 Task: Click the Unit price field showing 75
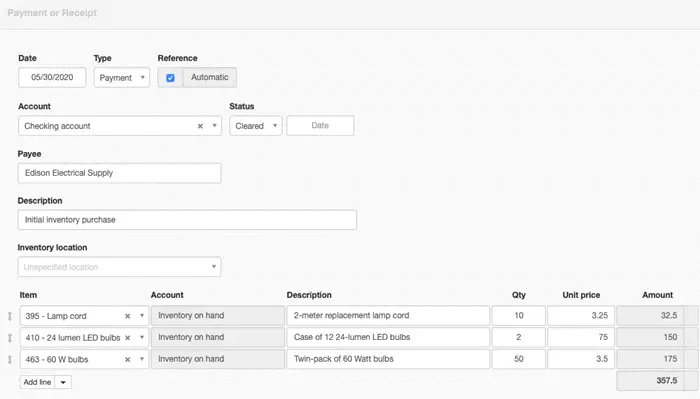click(x=581, y=337)
